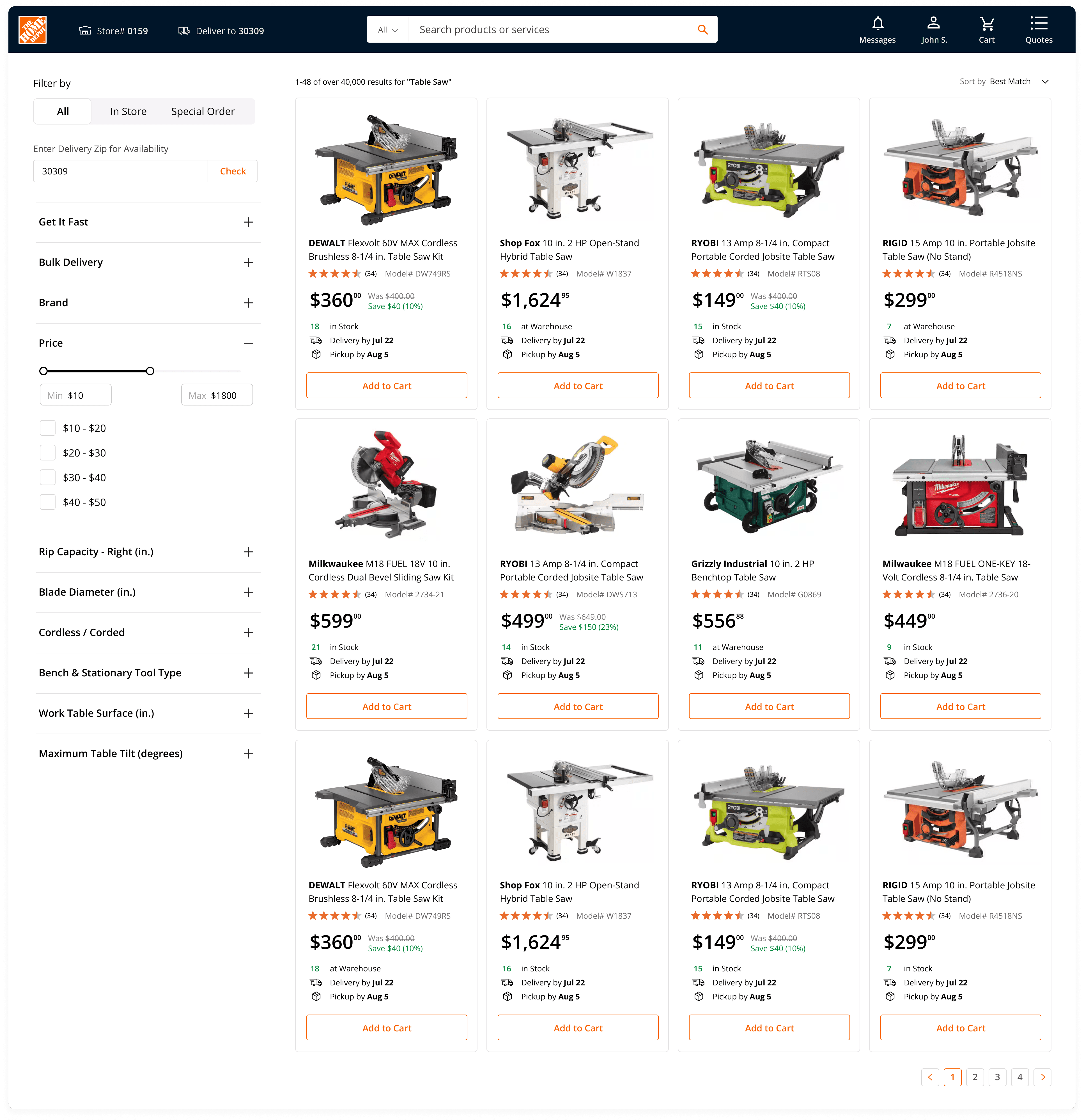The width and height of the screenshot is (1084, 1120).
Task: Add the Shop Fox W1837 to cart
Action: pyautogui.click(x=577, y=386)
